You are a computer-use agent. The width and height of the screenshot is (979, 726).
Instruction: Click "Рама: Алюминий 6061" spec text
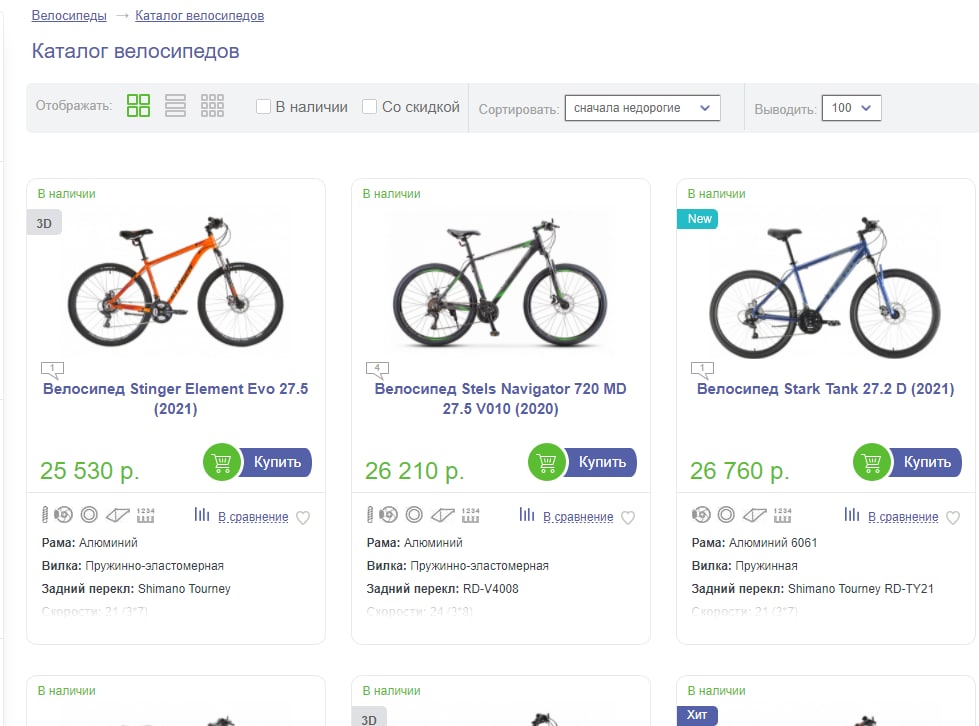tap(754, 543)
